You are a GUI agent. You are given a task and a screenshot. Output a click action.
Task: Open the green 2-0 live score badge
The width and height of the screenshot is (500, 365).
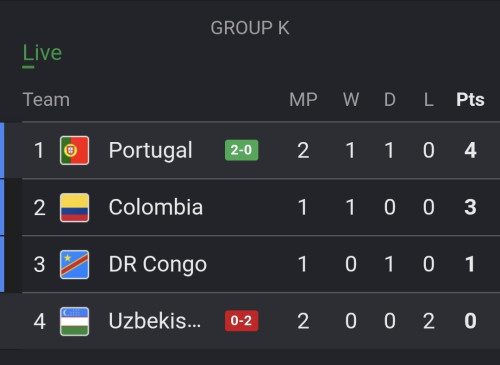pyautogui.click(x=241, y=150)
